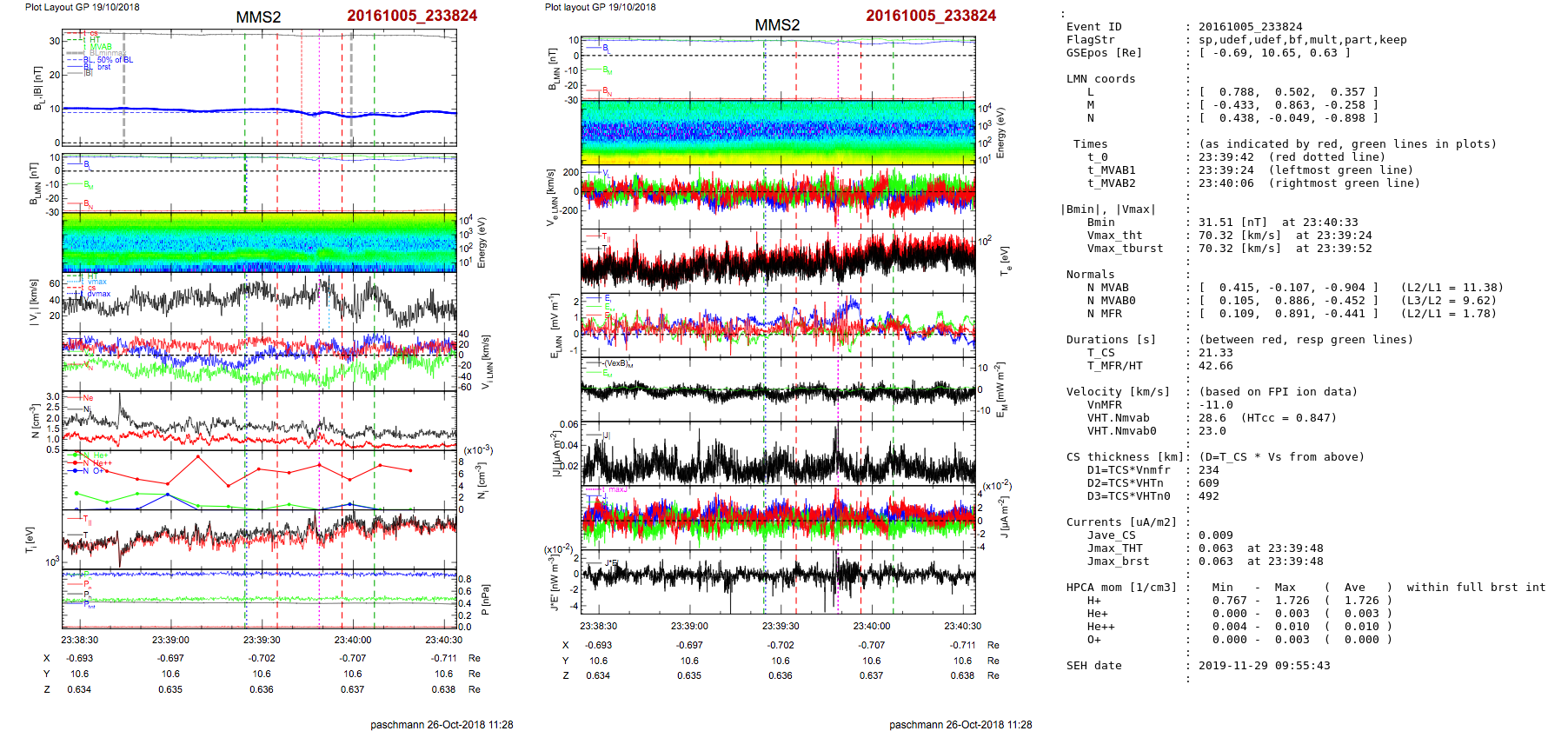Click the paschmann 26-Oct-2018 footer under left plot
1568x731 pixels.
(x=442, y=724)
